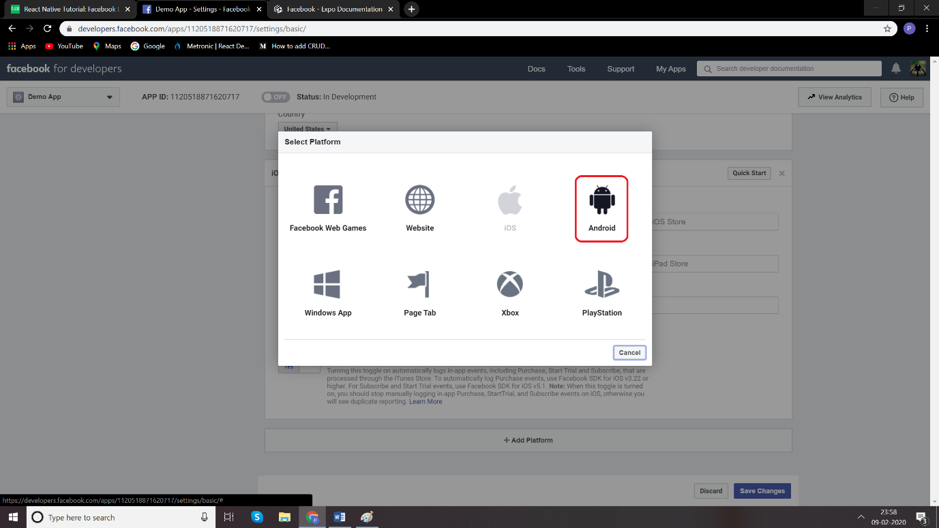Pick the Android platform
Viewport: 939px width, 528px height.
point(601,208)
